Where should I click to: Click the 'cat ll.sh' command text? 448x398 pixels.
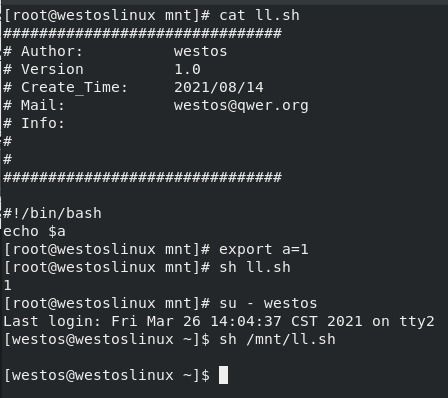[259, 15]
